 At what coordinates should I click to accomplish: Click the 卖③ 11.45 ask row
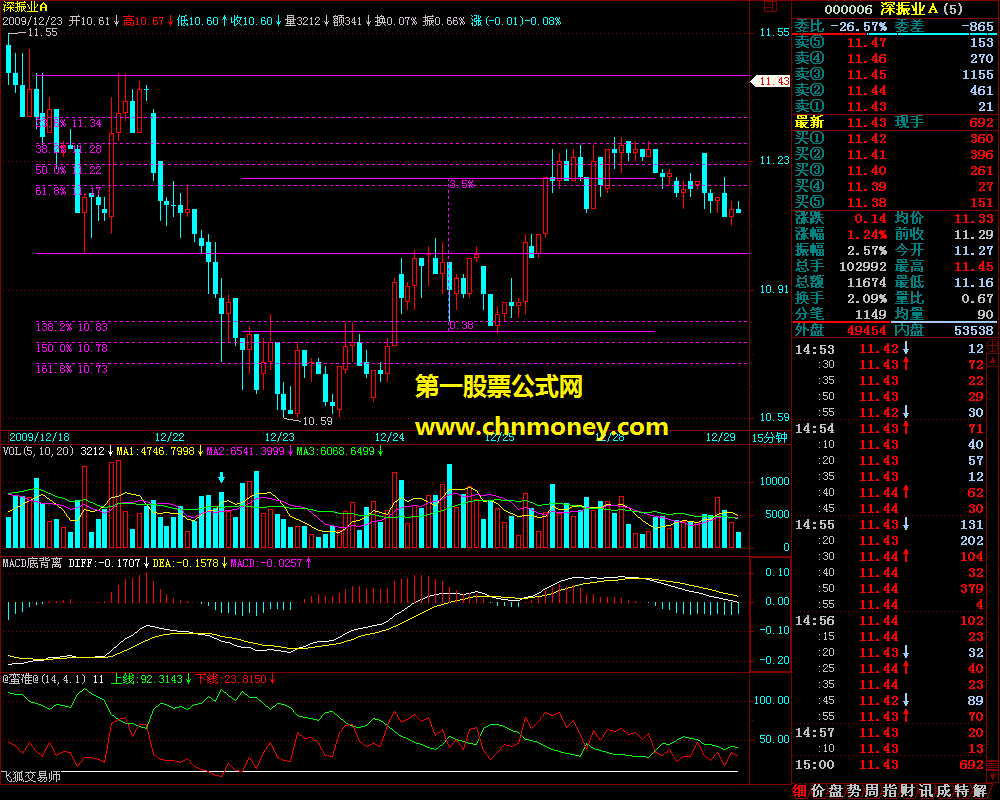point(895,75)
